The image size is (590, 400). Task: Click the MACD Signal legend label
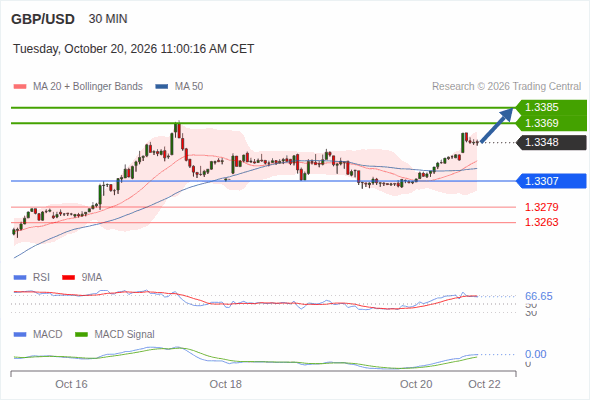pyautogui.click(x=125, y=334)
